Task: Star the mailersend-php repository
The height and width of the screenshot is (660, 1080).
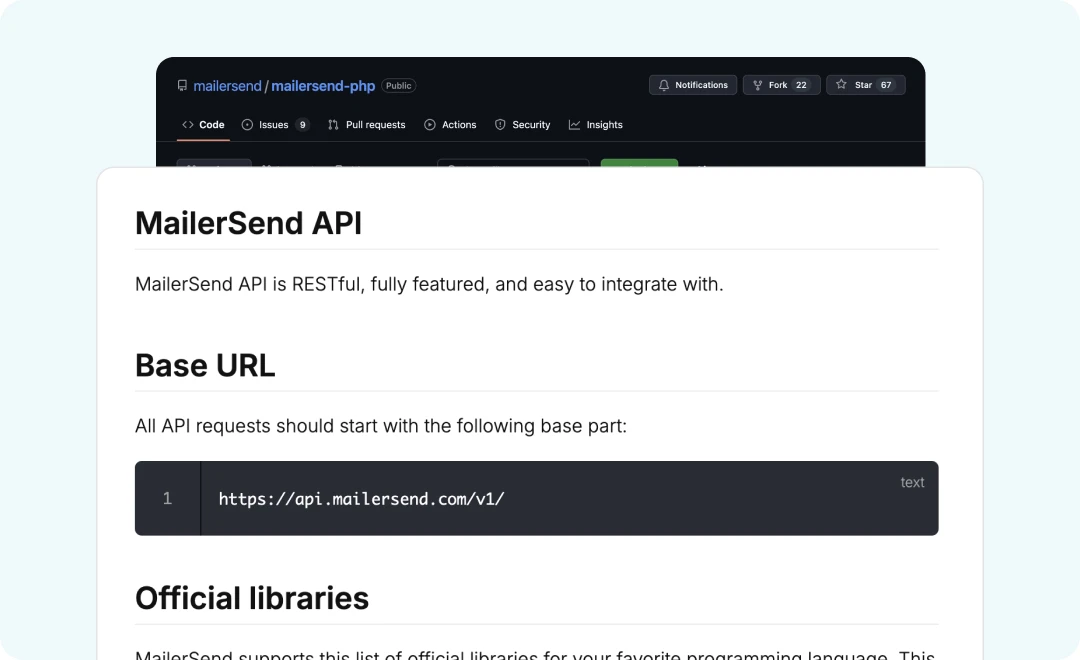Action: click(x=866, y=85)
